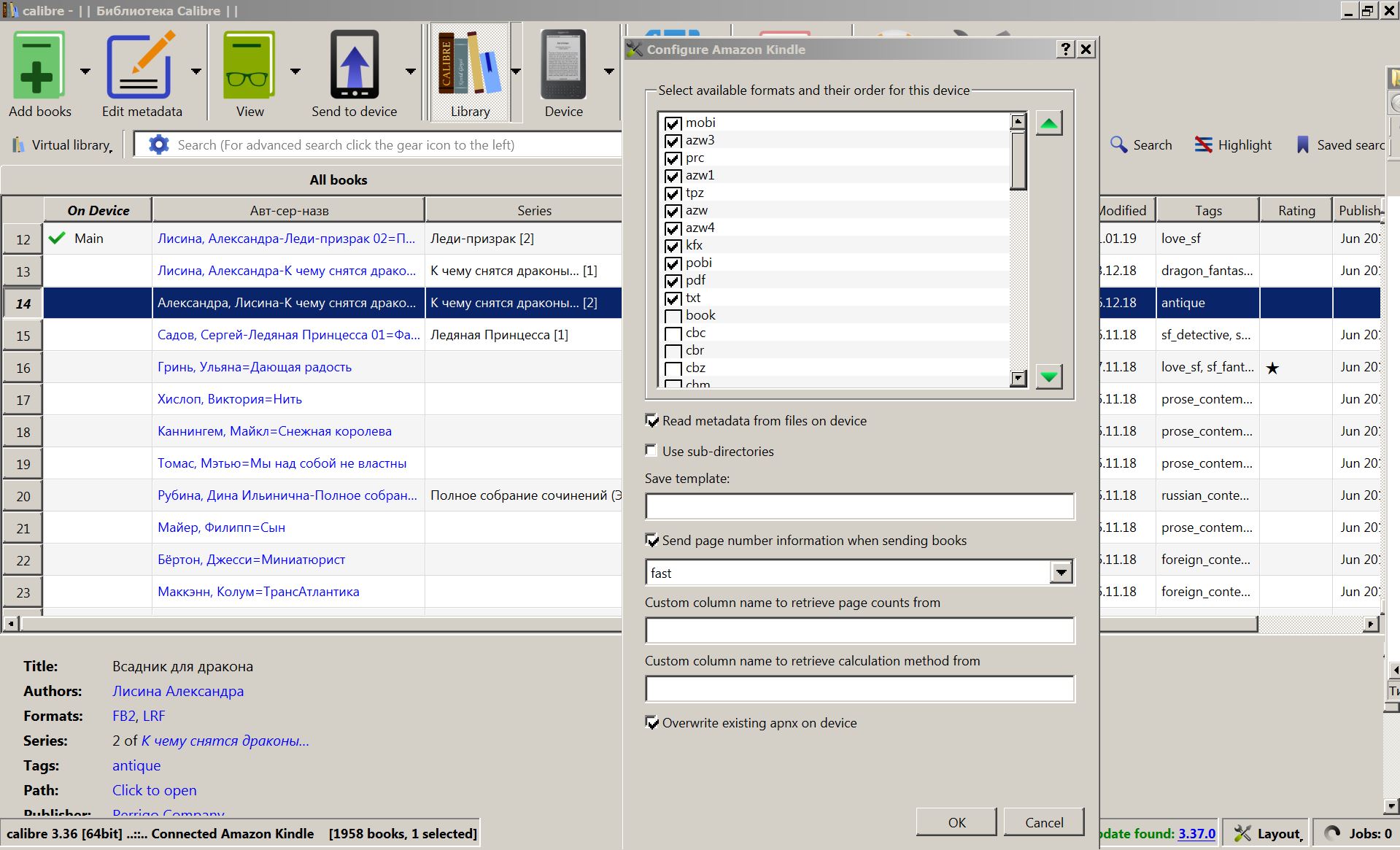Click the View book icon
Viewport: 1400px width, 850px height.
[249, 66]
